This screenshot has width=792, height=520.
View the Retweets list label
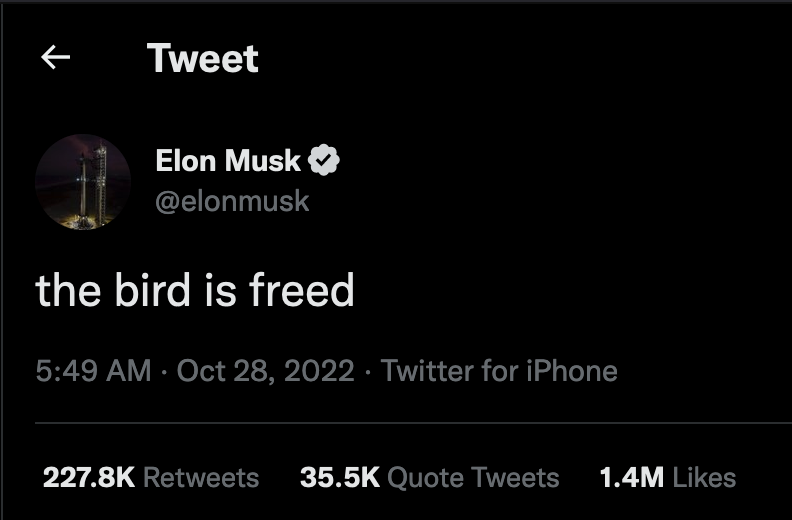coord(201,477)
